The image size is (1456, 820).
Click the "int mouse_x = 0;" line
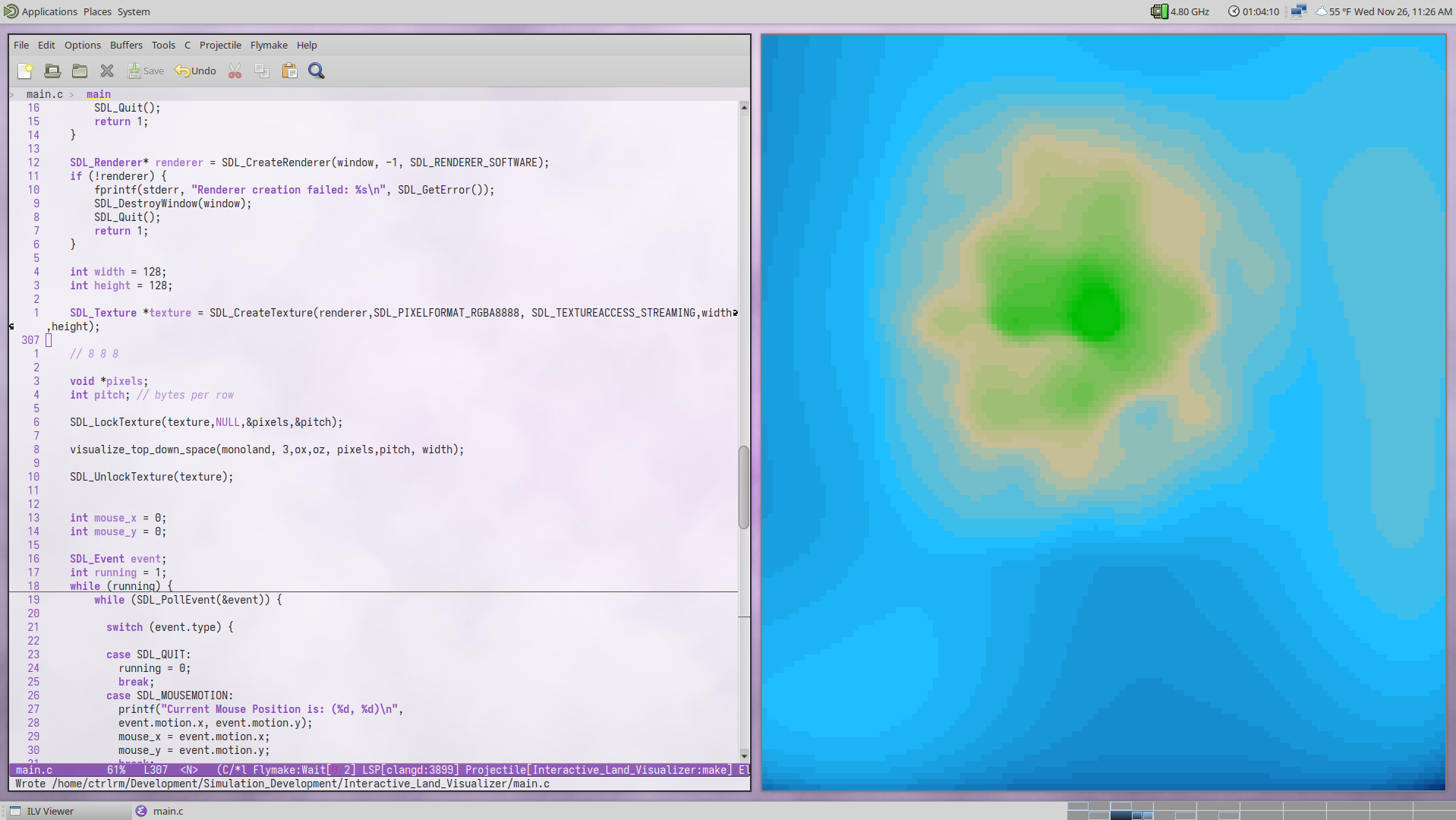[x=118, y=518]
